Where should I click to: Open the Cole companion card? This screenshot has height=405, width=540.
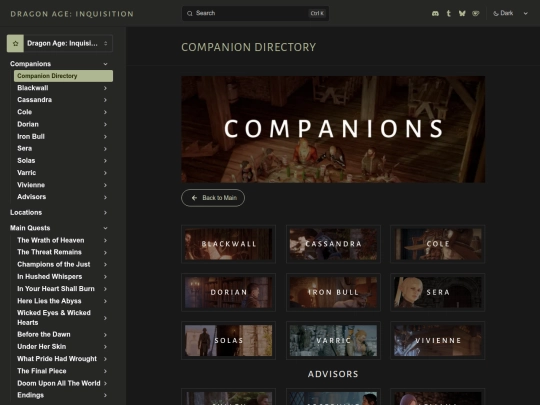coord(438,244)
